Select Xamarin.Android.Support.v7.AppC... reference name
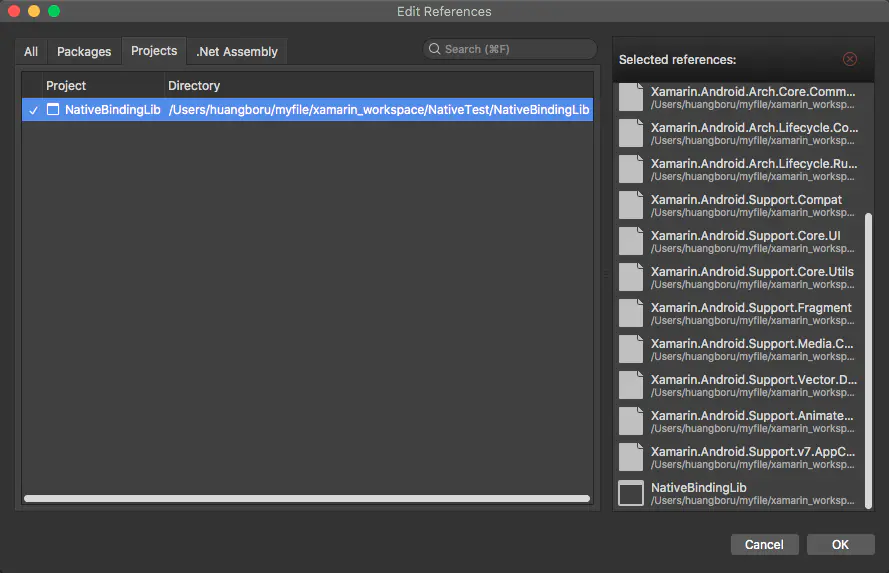889x573 pixels. click(753, 452)
